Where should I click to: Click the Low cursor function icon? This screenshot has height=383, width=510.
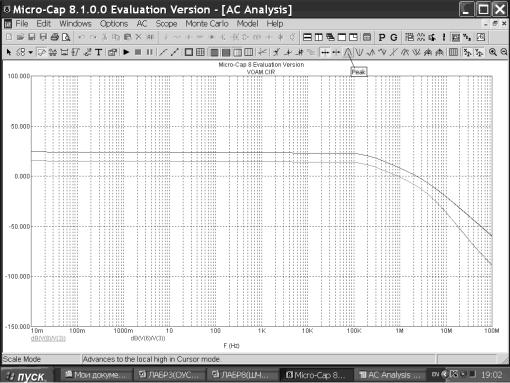coord(382,52)
